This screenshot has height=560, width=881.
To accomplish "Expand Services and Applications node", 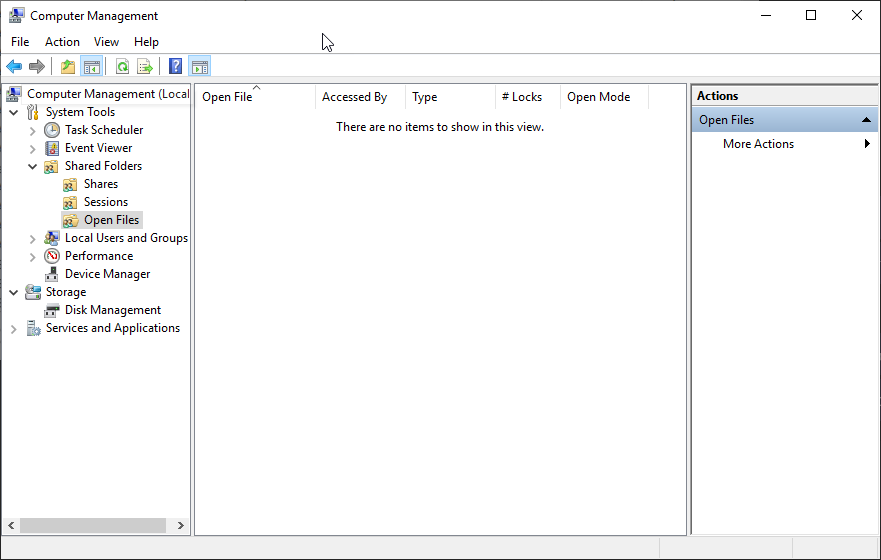I will tap(14, 328).
